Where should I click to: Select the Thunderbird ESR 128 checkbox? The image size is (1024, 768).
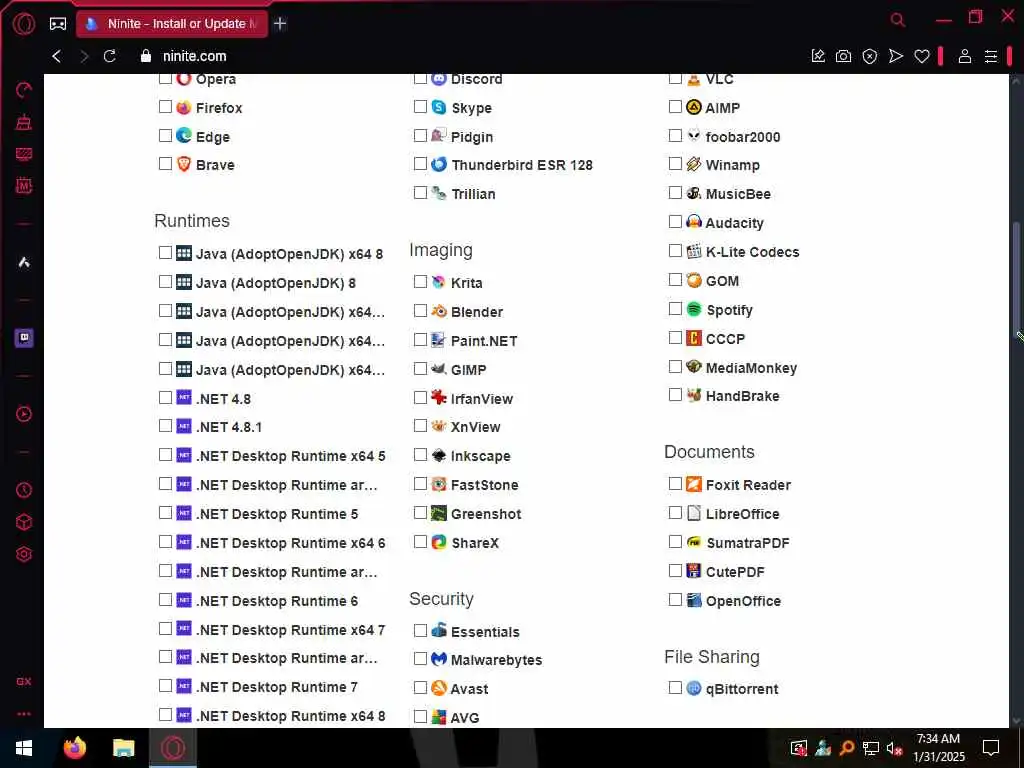click(421, 164)
